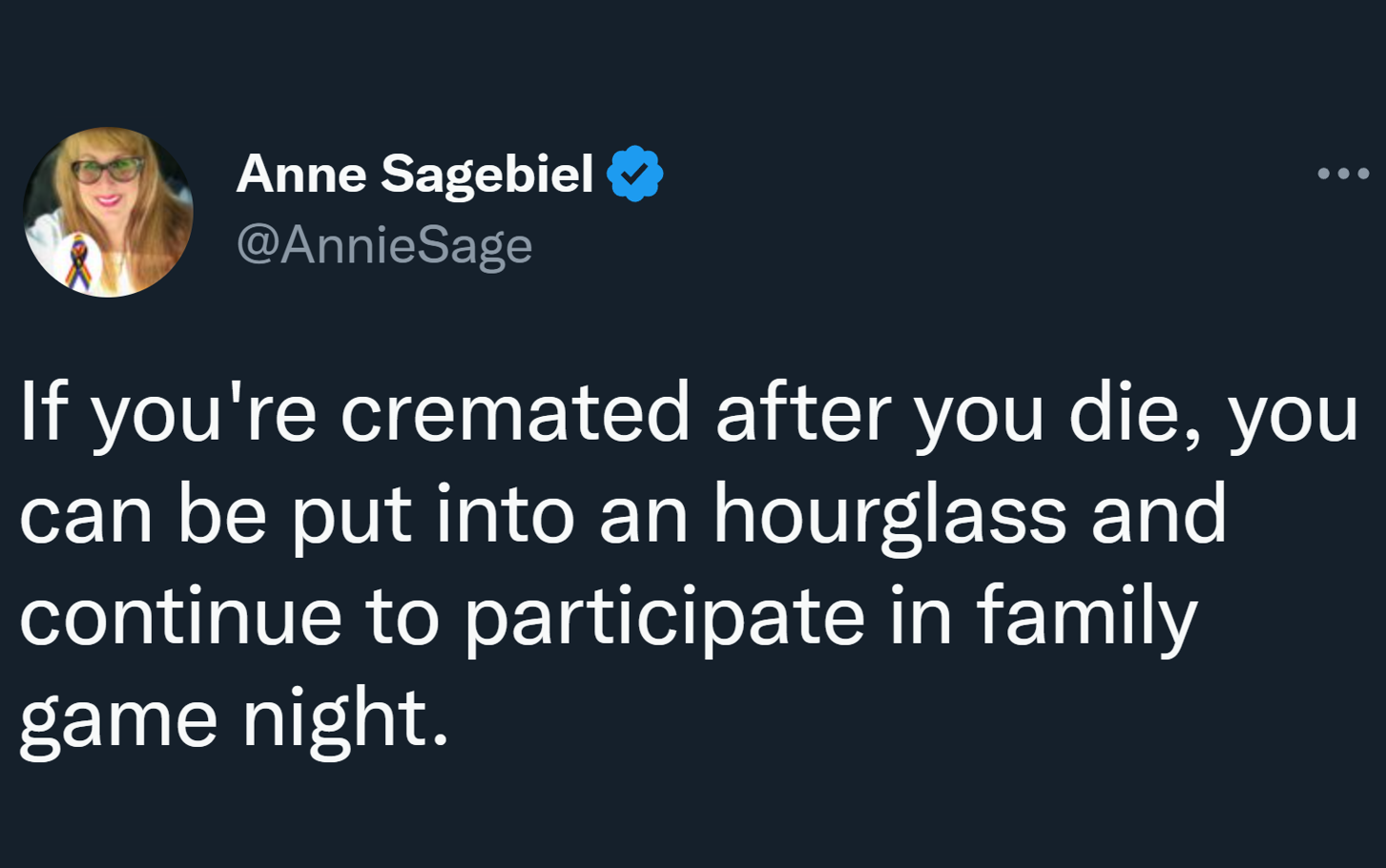The width and height of the screenshot is (1386, 868).
Task: Click the blue verified checkmark badge
Action: click(x=634, y=174)
